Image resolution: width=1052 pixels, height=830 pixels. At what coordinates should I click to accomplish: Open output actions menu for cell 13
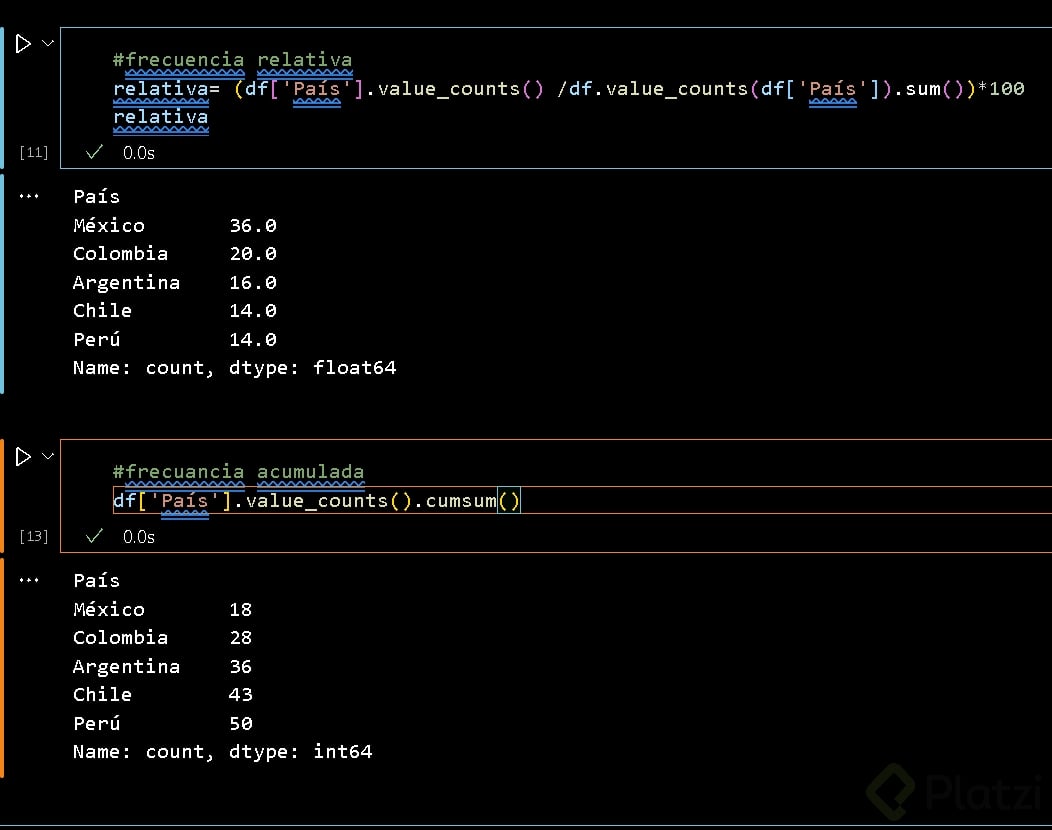(29, 580)
